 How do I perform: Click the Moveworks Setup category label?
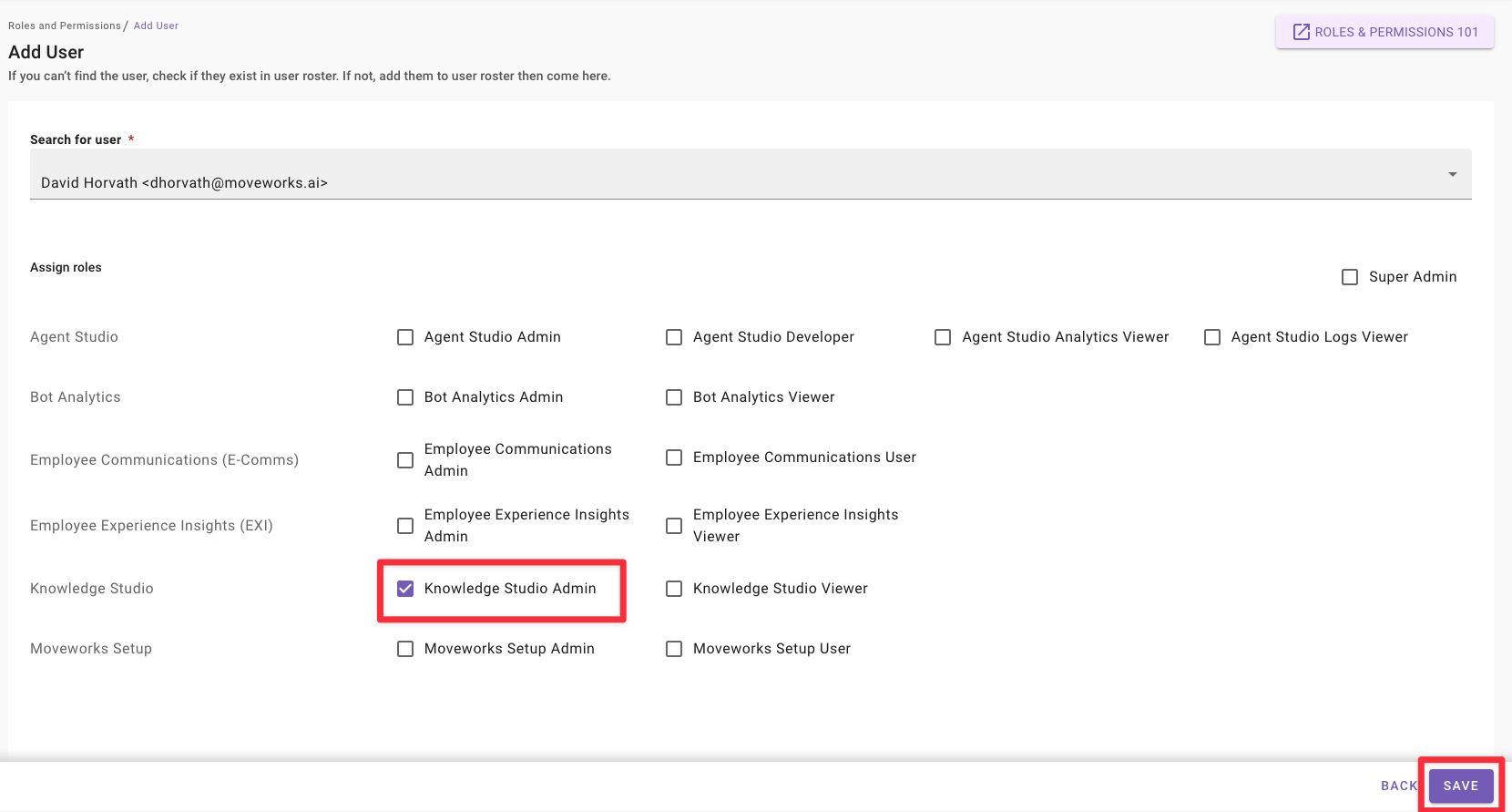click(91, 649)
